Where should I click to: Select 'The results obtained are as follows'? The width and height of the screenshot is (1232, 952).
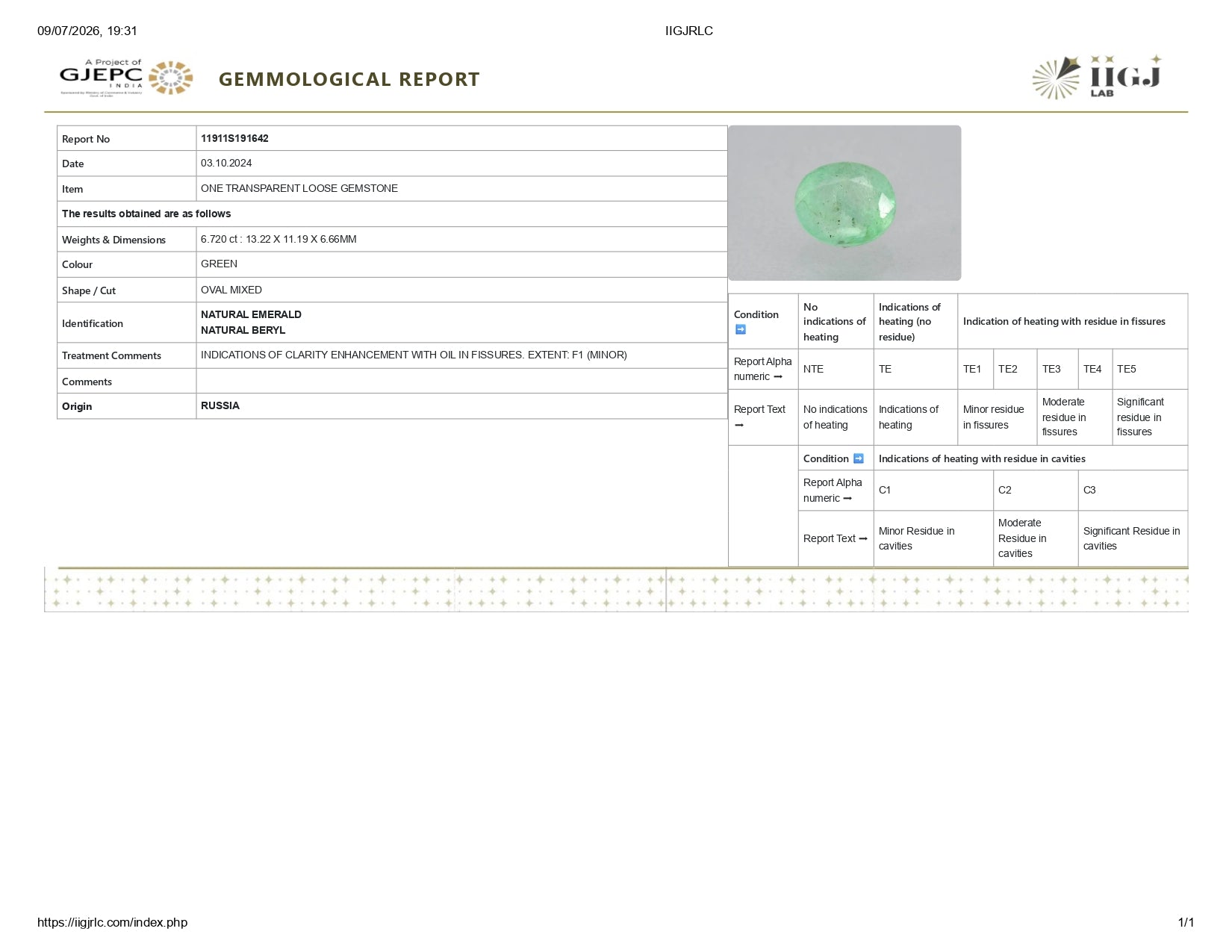tap(146, 214)
